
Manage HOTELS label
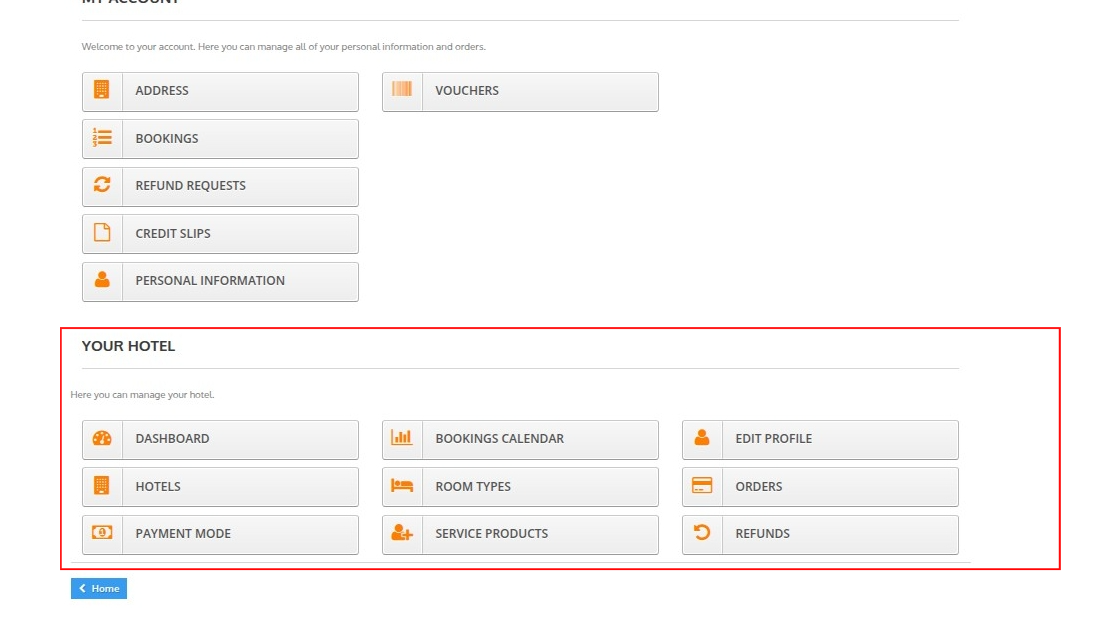point(158,487)
